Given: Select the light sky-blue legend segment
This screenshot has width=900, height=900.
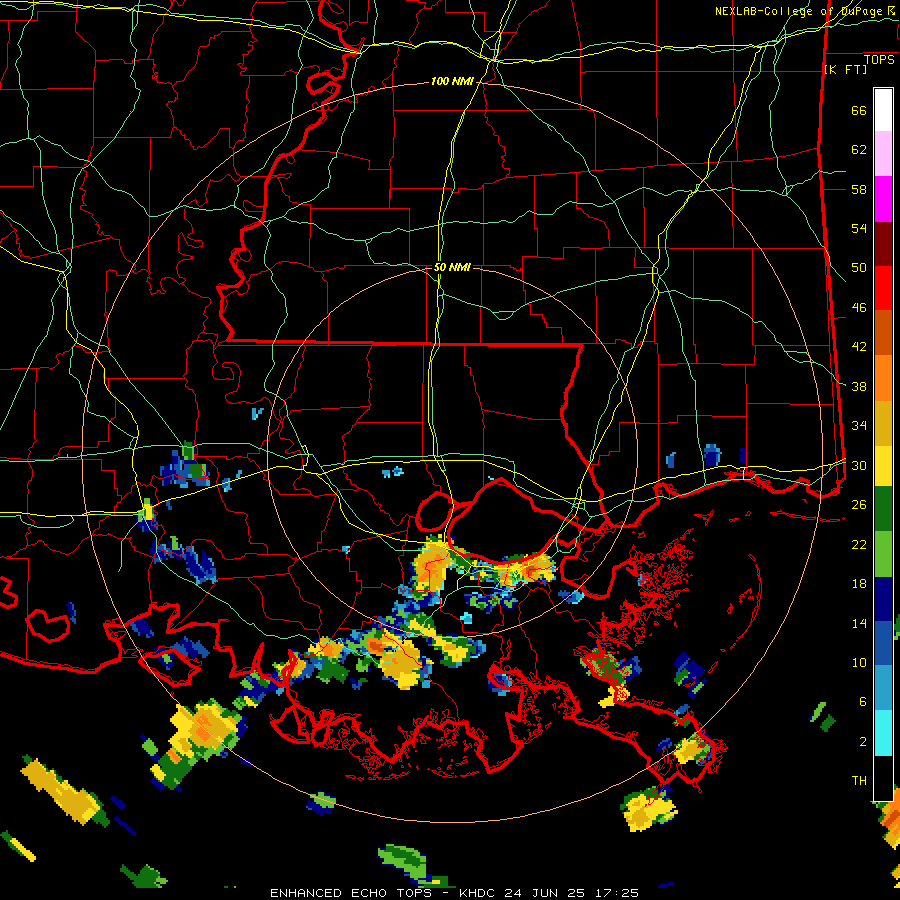Looking at the screenshot, I should 883,688.
